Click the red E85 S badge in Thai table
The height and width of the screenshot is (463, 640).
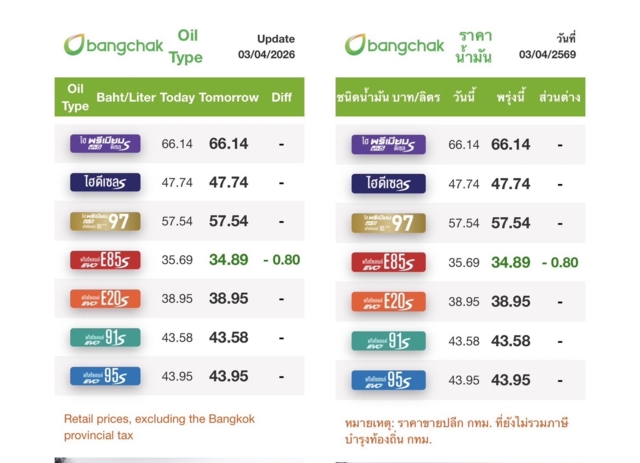(x=388, y=263)
